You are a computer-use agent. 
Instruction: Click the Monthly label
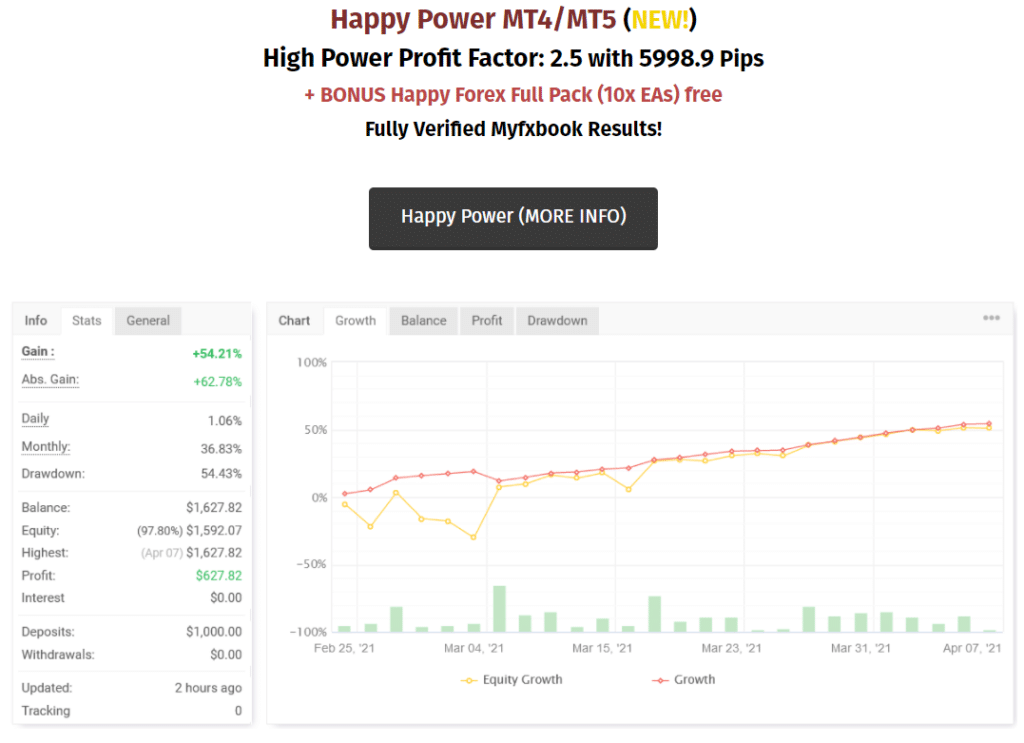(x=46, y=447)
